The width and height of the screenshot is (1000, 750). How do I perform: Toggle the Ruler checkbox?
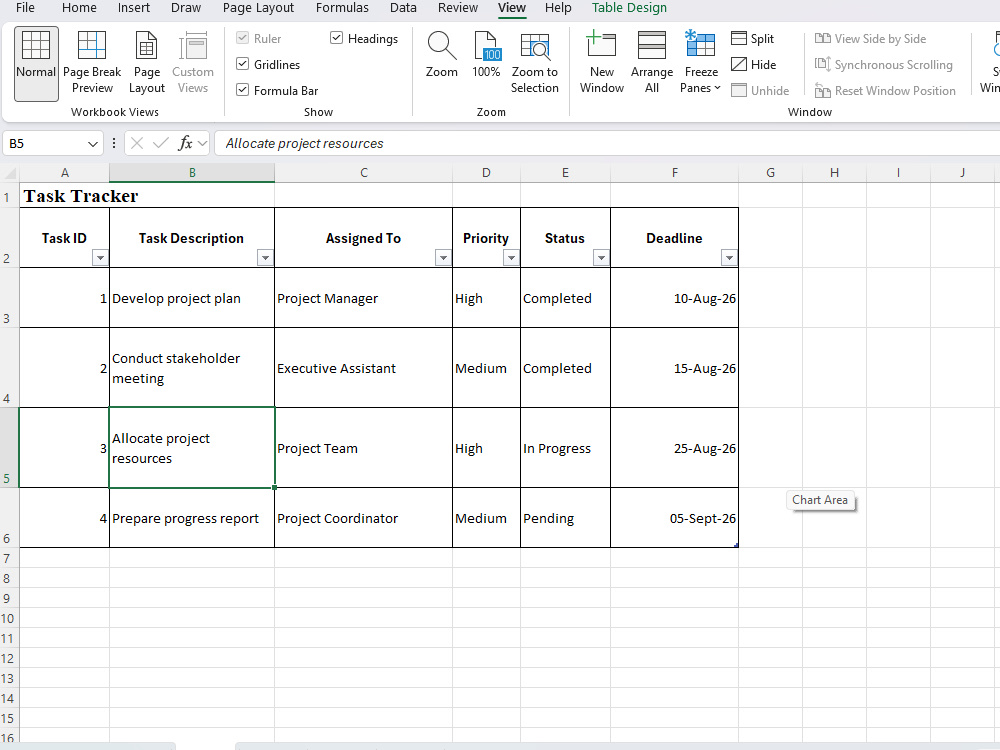click(242, 38)
